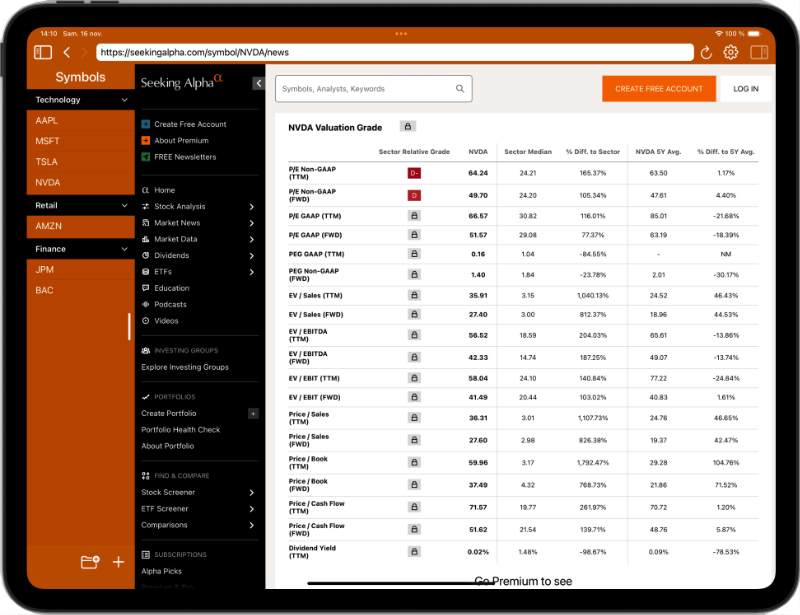Go back with the browser back arrow

[x=66, y=52]
